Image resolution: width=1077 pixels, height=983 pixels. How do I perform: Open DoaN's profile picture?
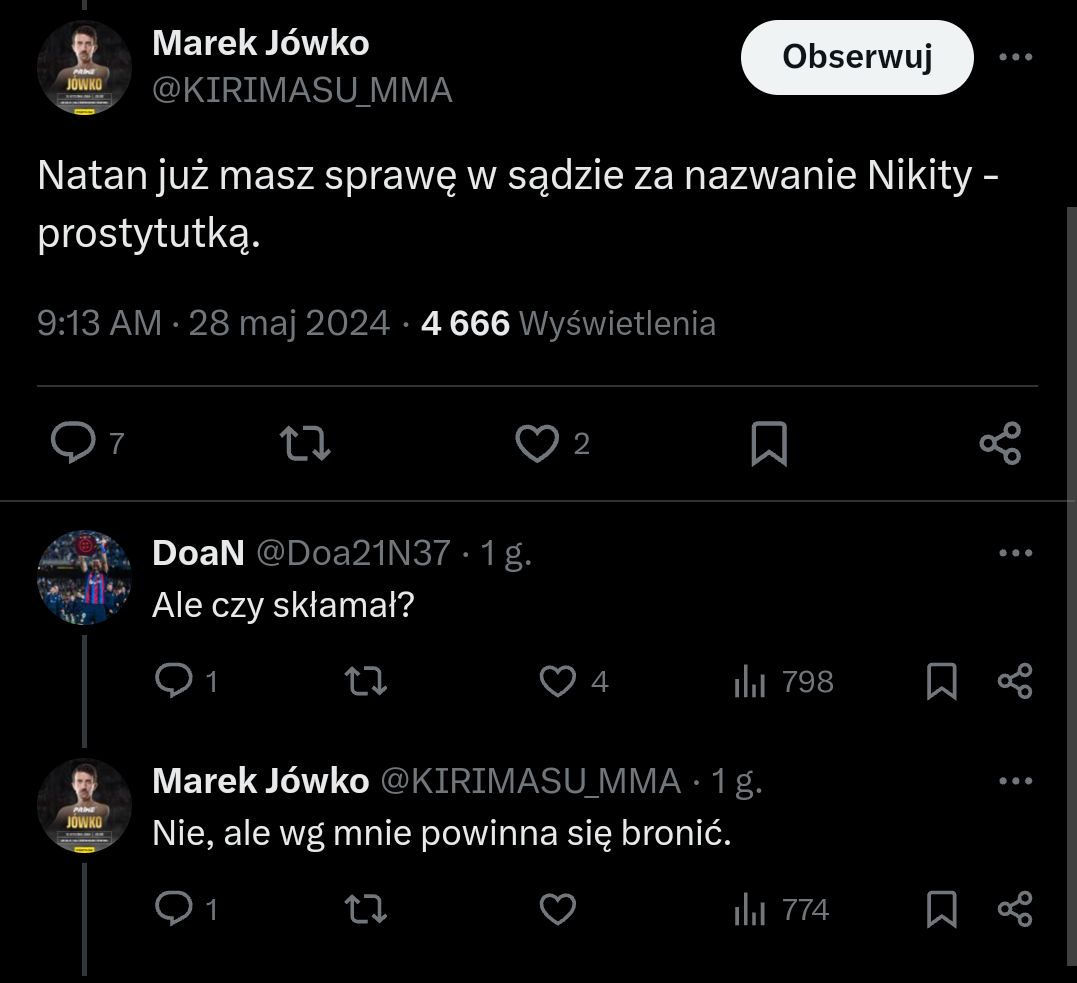pyautogui.click(x=84, y=578)
